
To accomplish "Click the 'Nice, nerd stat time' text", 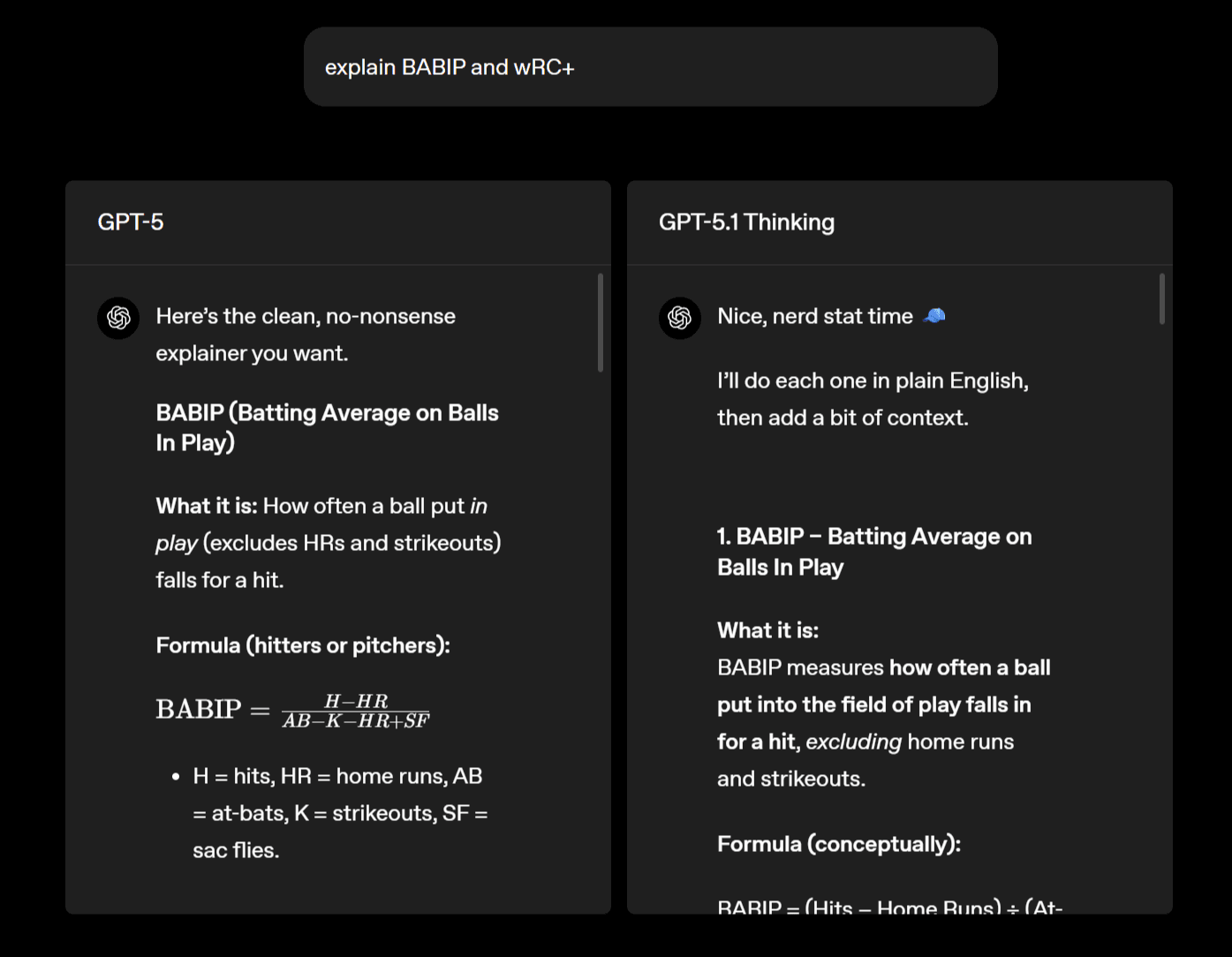I will click(814, 316).
